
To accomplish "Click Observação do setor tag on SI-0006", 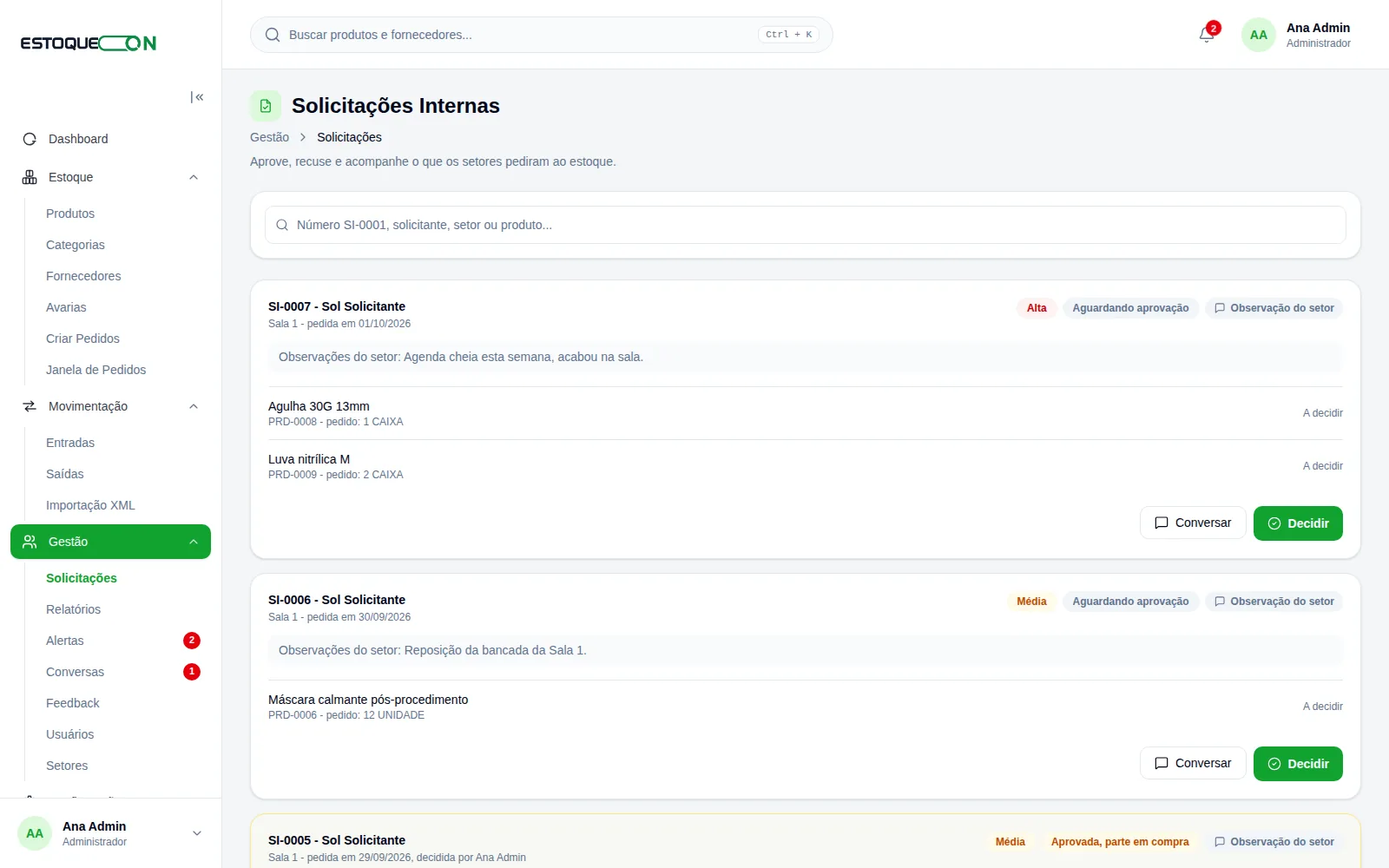I will point(1274,602).
